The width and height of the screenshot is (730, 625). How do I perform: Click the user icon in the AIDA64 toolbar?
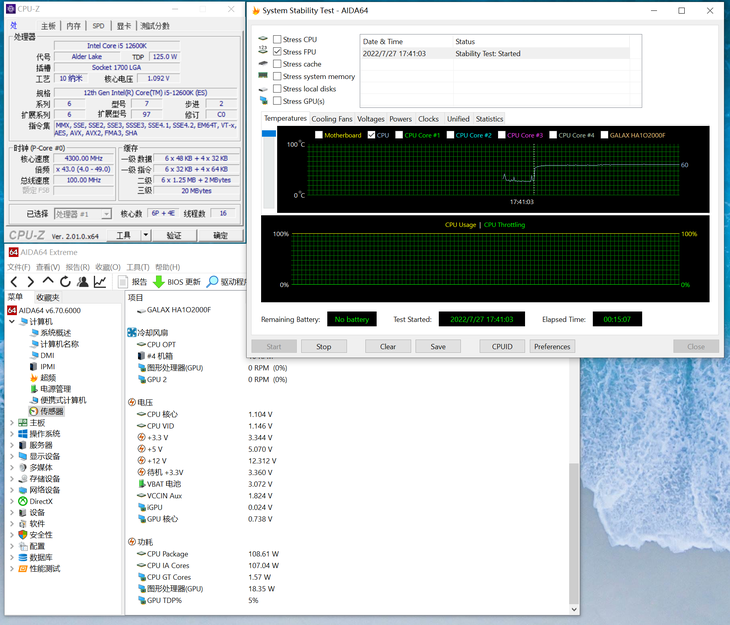[x=83, y=282]
